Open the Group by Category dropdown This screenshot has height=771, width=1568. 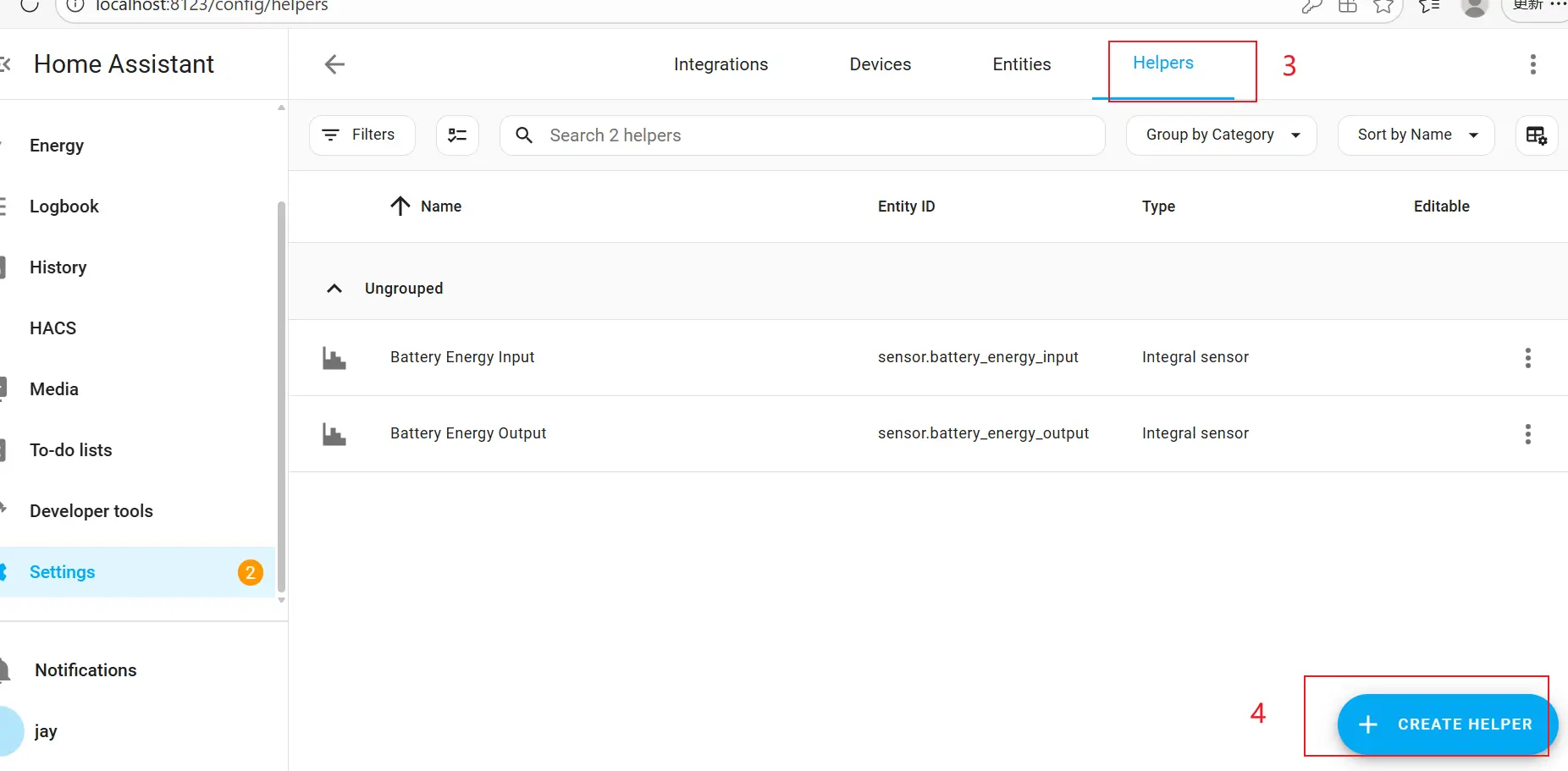point(1221,135)
